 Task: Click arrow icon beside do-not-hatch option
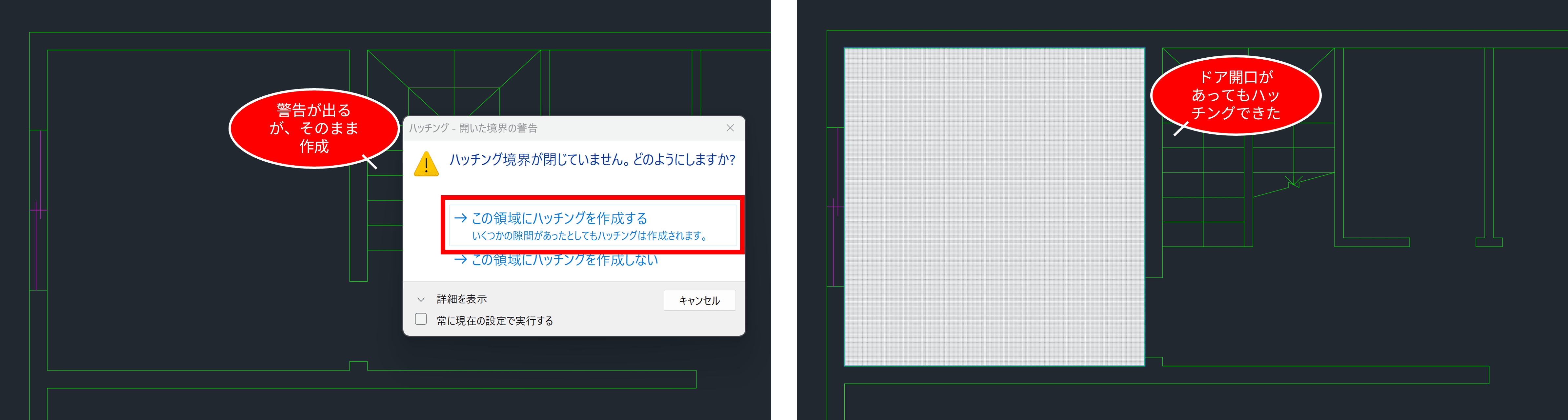tap(460, 260)
